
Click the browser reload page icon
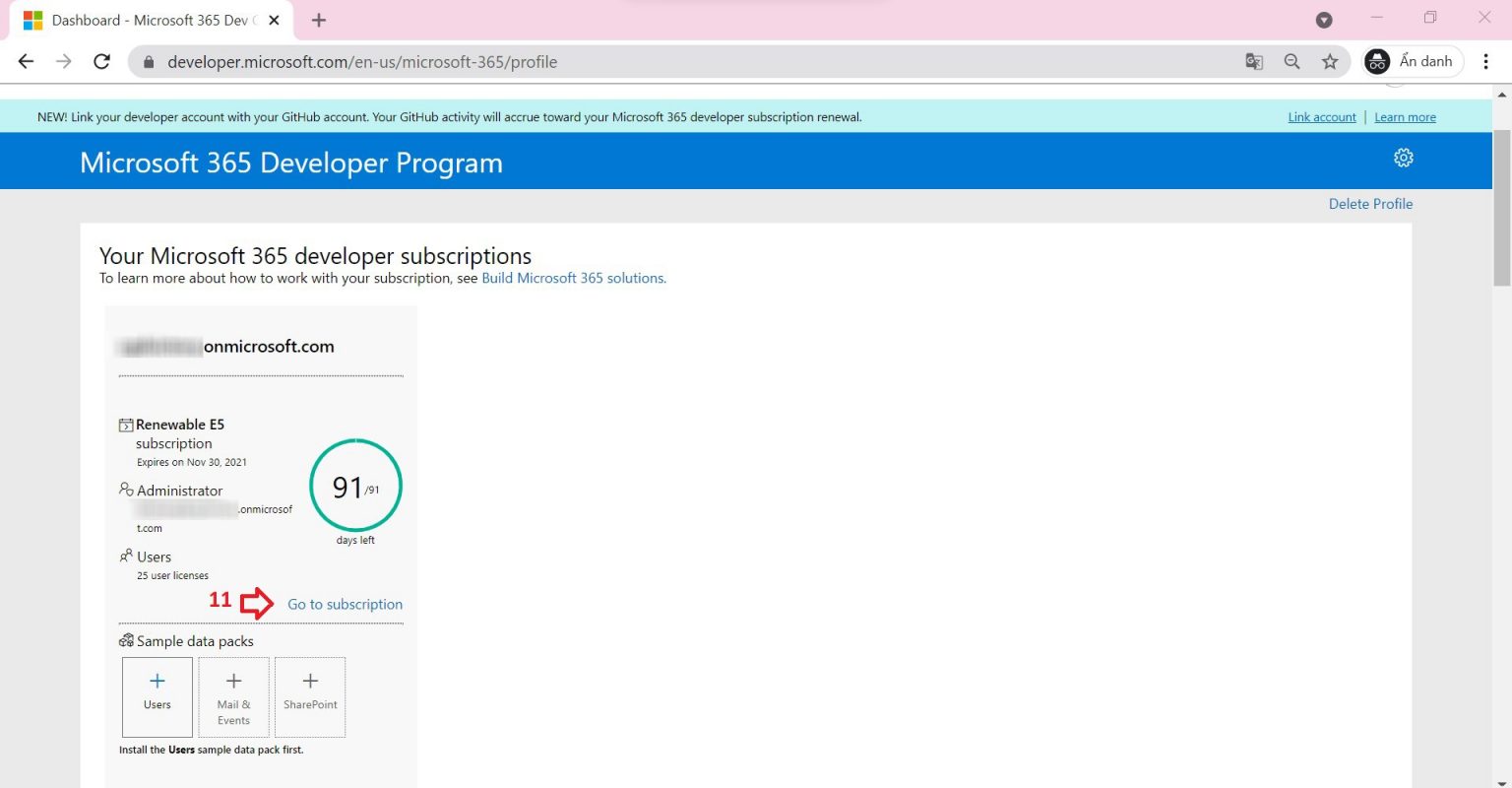coord(101,61)
